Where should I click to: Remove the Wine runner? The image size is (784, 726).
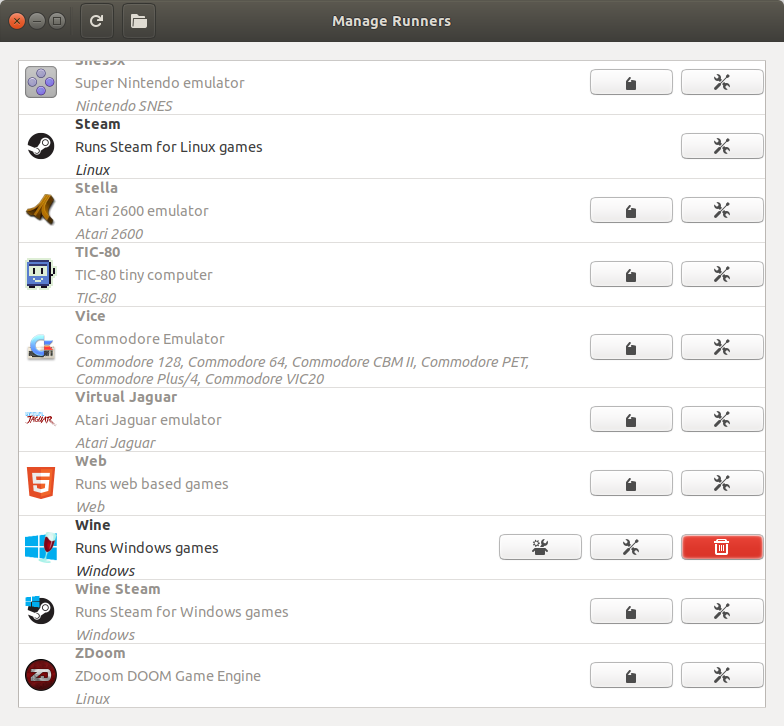[x=722, y=548]
